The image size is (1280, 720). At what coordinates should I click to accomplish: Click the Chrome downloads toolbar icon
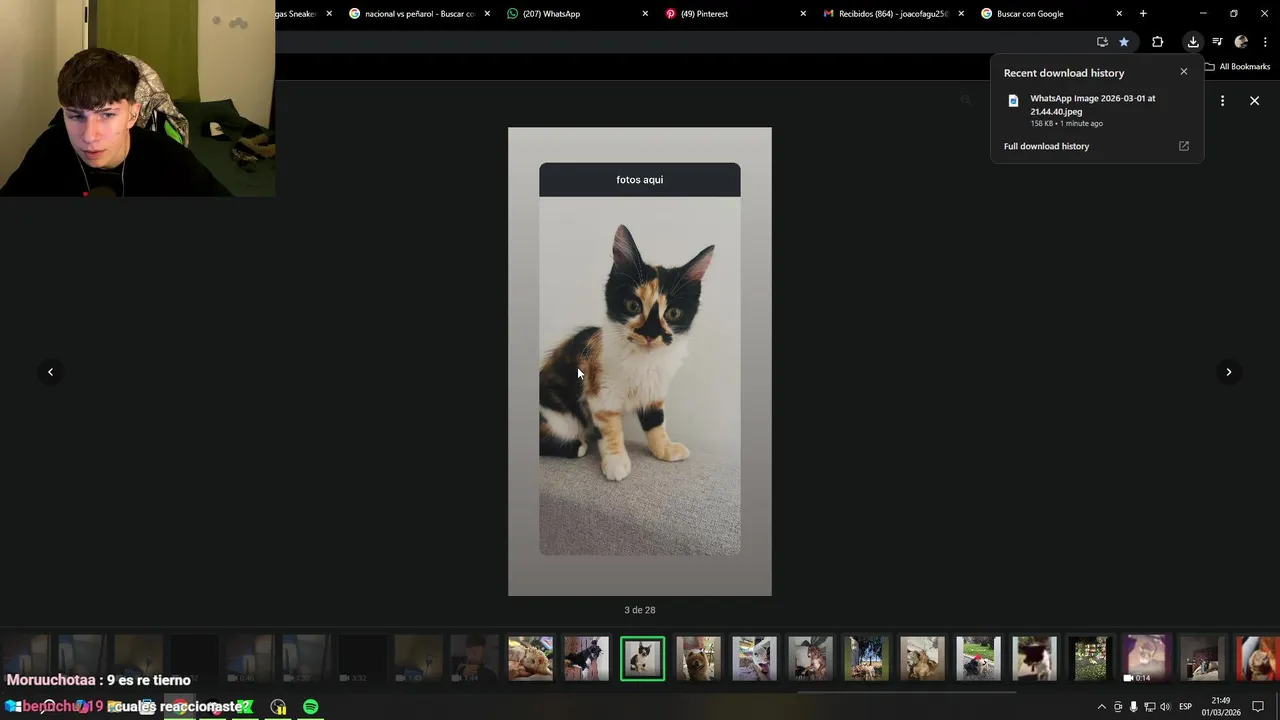pyautogui.click(x=1193, y=42)
